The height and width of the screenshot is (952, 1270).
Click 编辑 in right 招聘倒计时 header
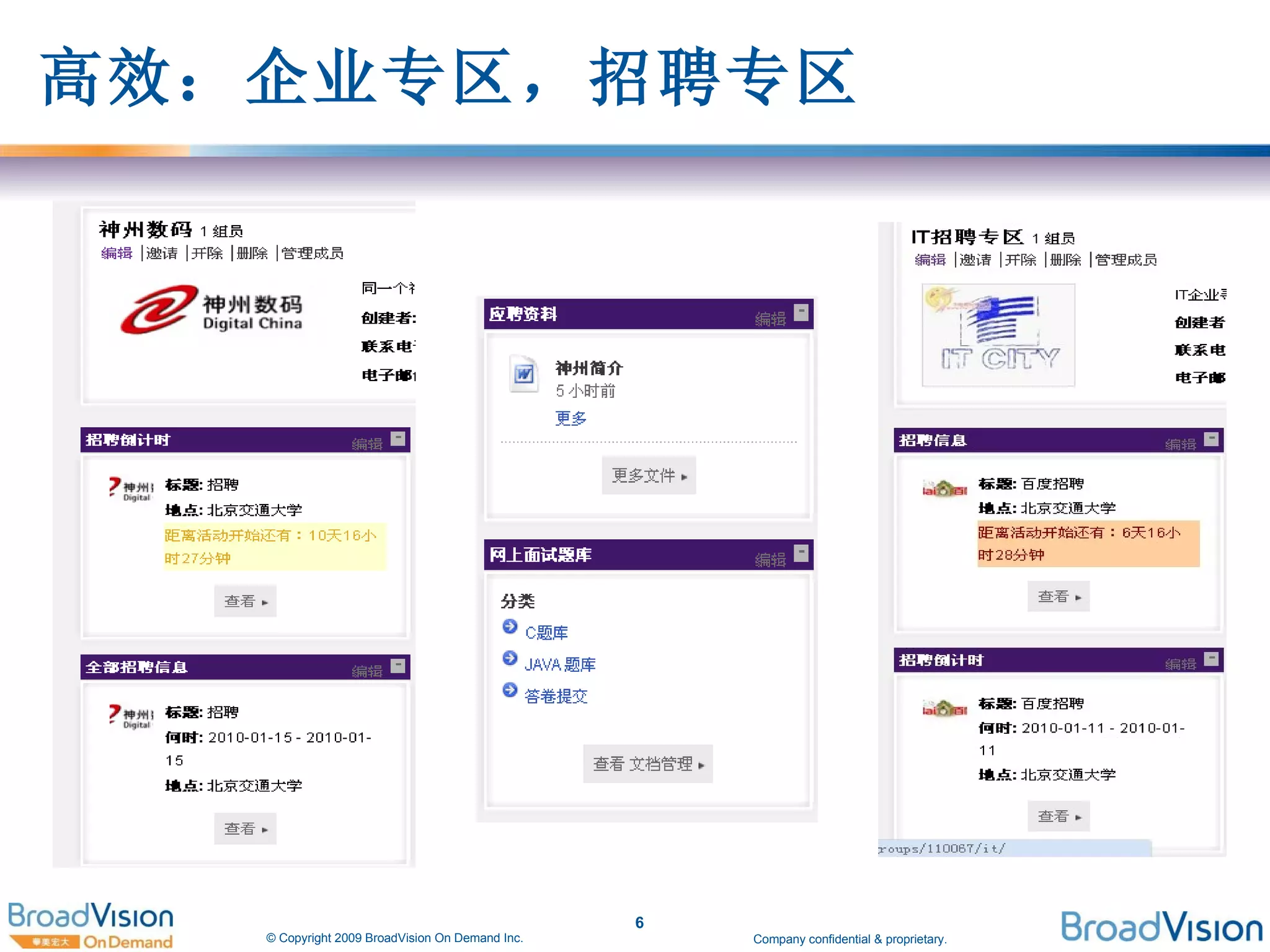pos(1180,664)
